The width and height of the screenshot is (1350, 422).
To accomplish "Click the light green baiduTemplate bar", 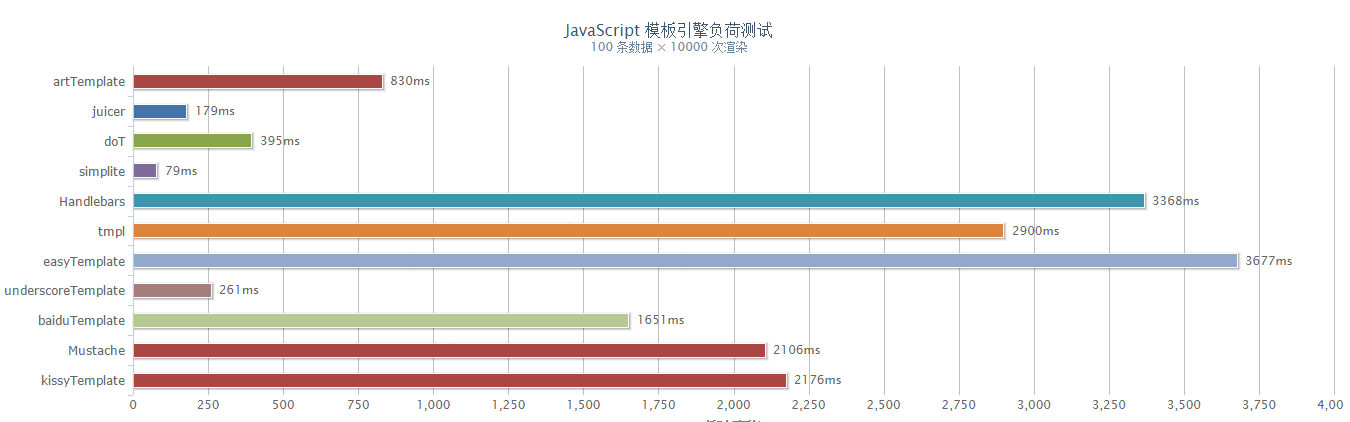I will 380,321.
